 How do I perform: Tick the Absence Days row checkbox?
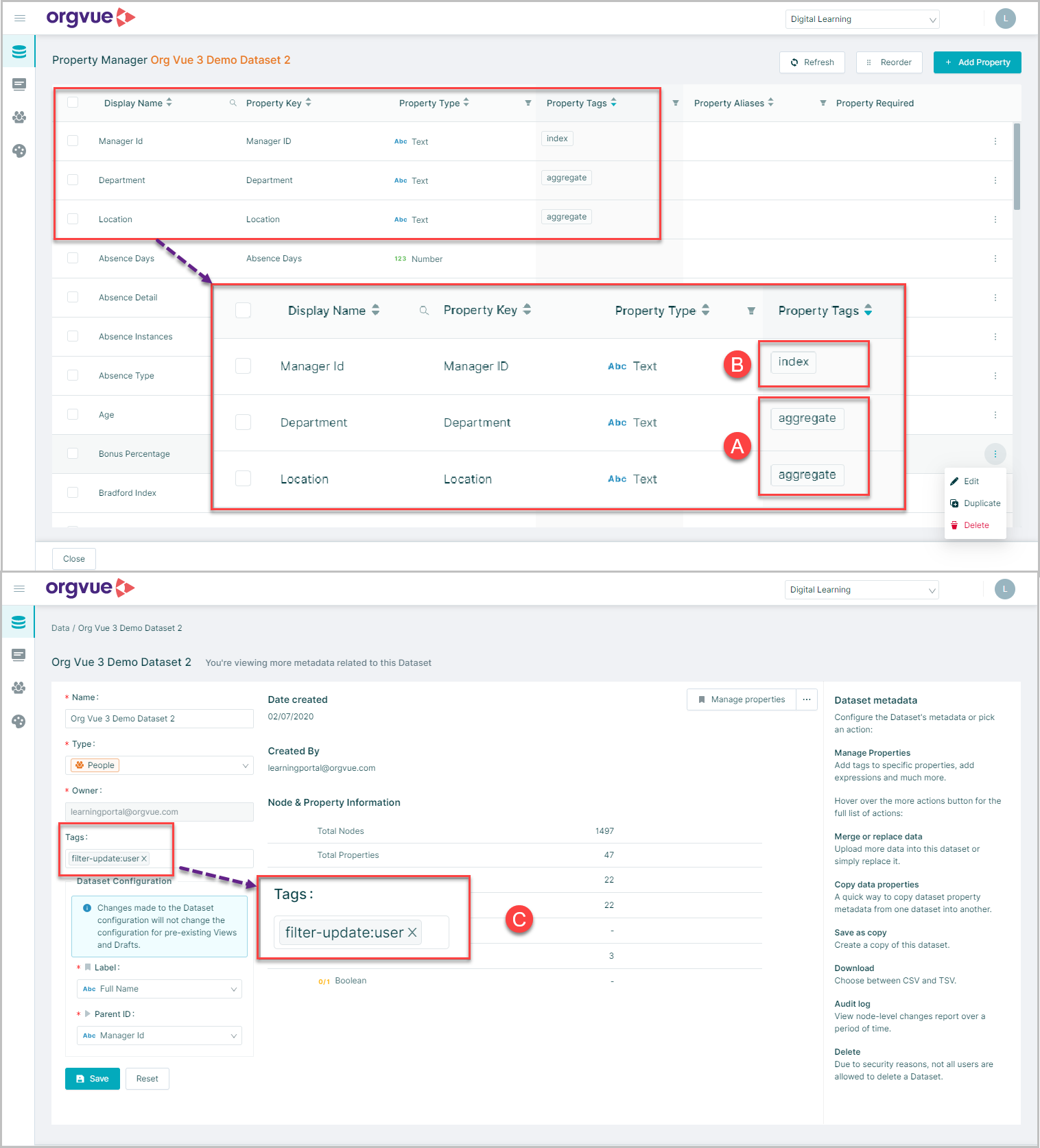point(73,258)
